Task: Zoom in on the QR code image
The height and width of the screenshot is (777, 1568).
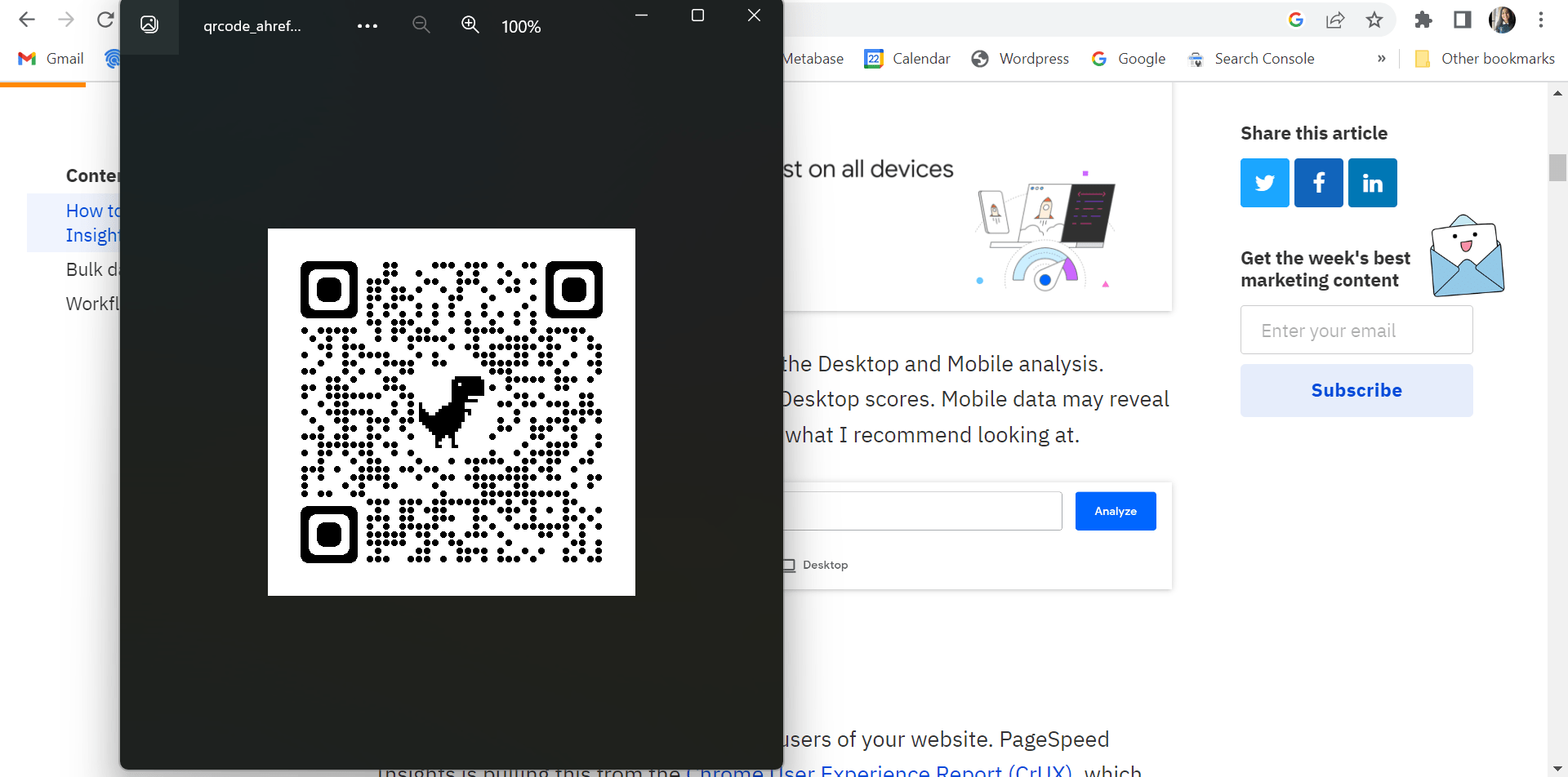Action: (470, 24)
